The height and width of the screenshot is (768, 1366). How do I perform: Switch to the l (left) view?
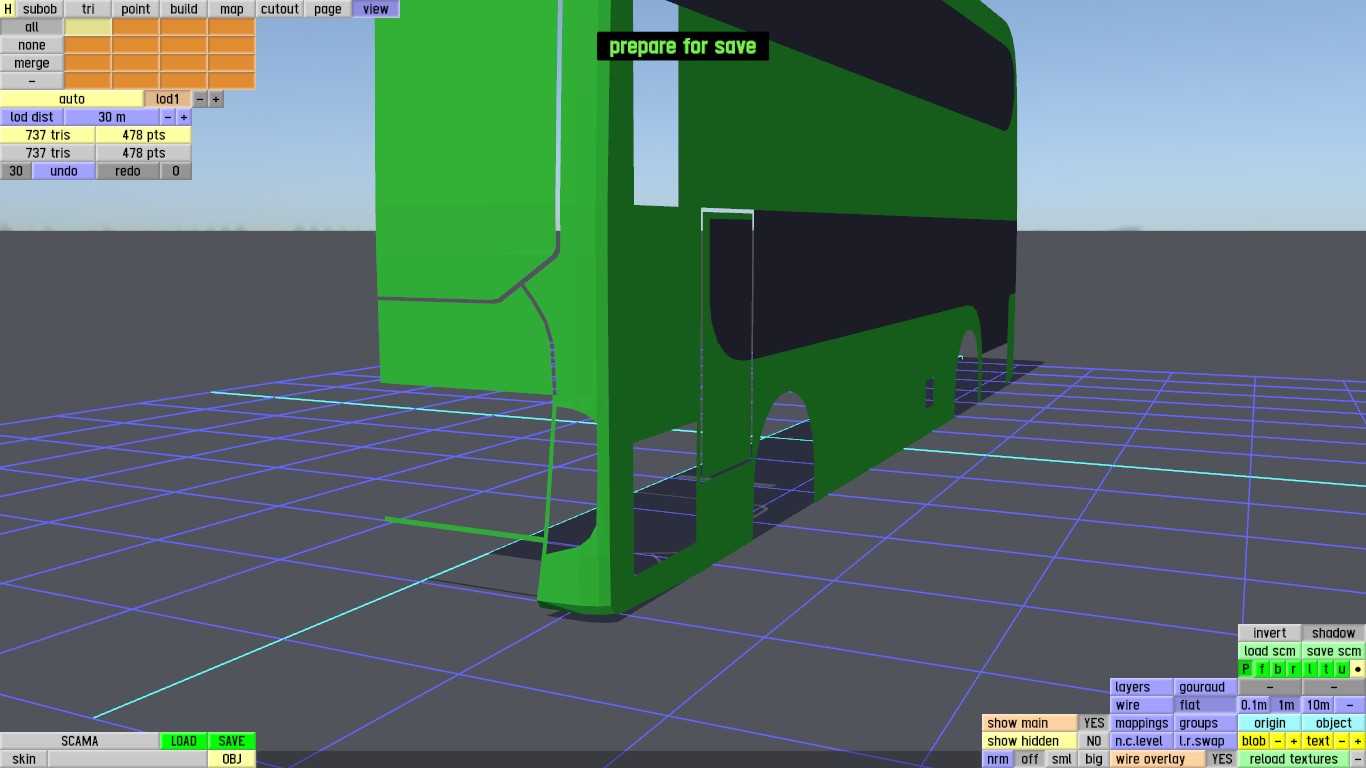(1310, 669)
